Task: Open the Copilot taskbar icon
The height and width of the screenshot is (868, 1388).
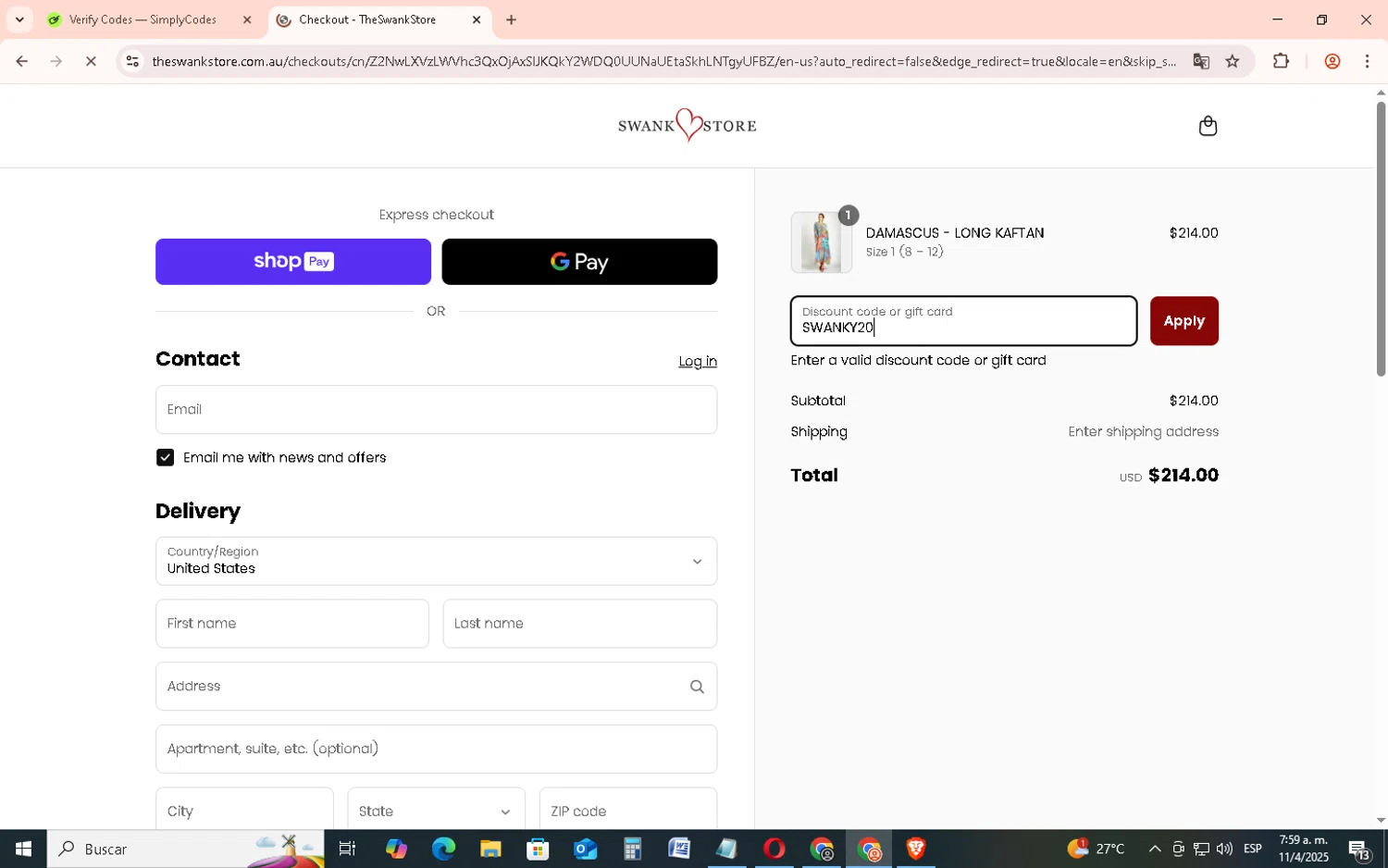Action: [x=396, y=849]
